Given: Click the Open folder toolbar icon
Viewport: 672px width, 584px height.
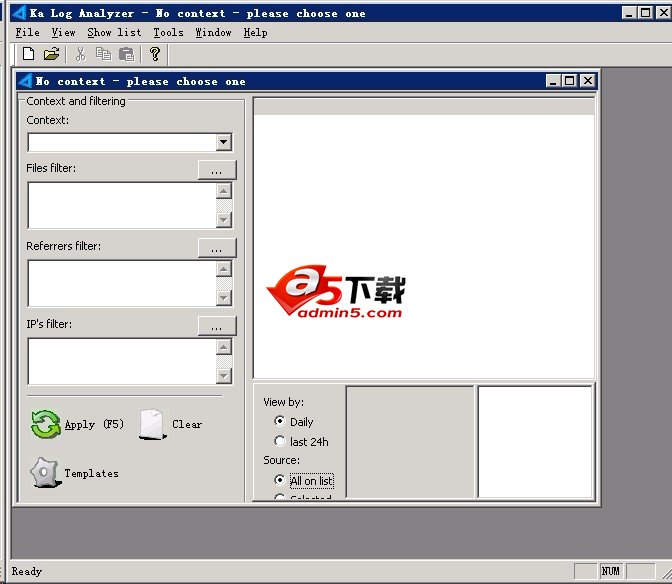Looking at the screenshot, I should coord(51,54).
